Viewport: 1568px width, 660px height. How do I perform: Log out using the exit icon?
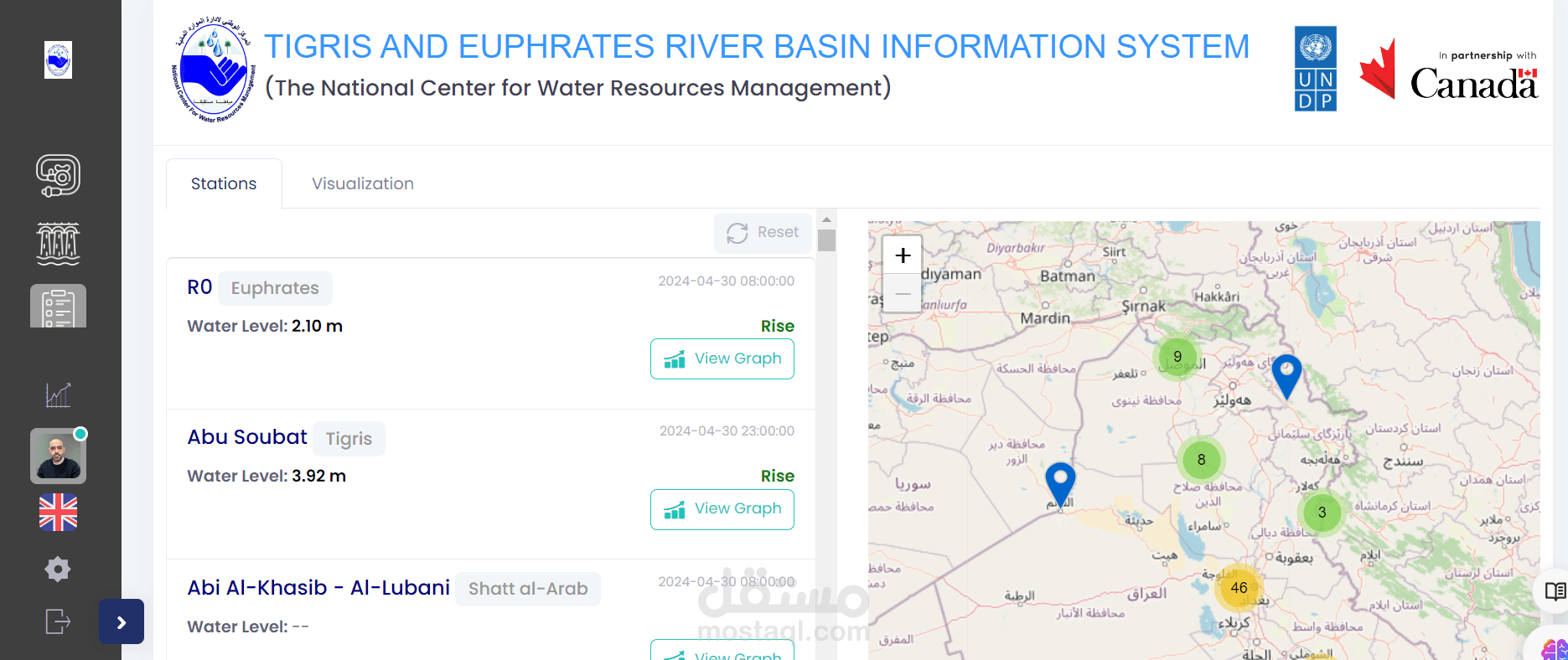(58, 621)
